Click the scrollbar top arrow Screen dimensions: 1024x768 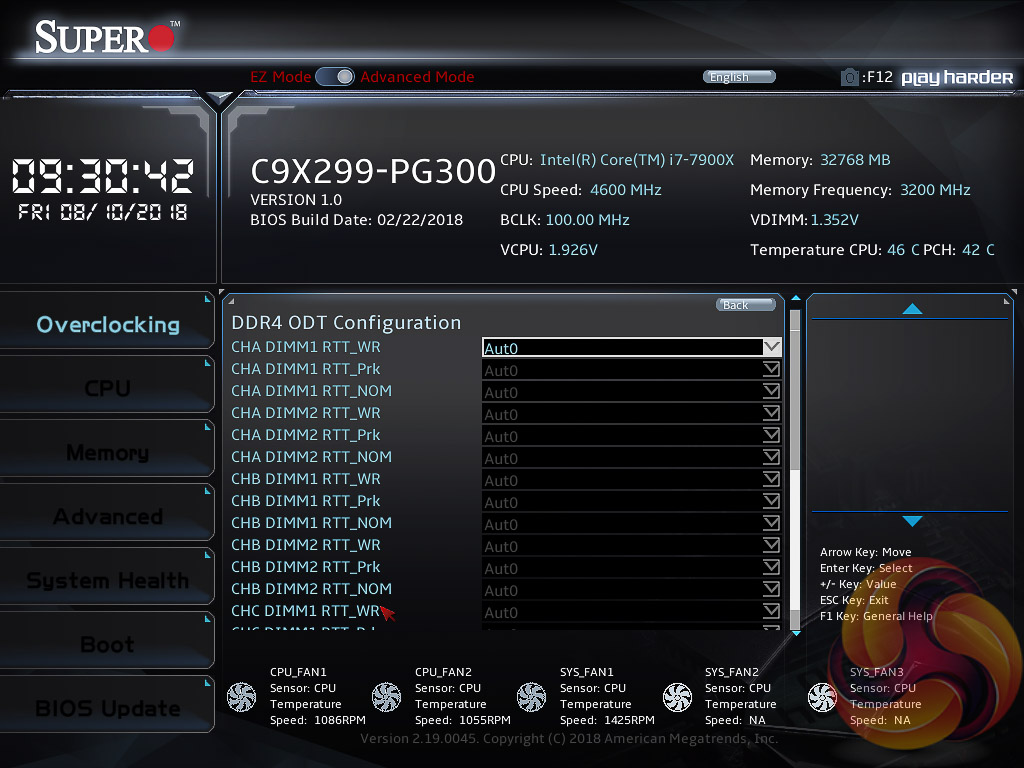[x=795, y=298]
